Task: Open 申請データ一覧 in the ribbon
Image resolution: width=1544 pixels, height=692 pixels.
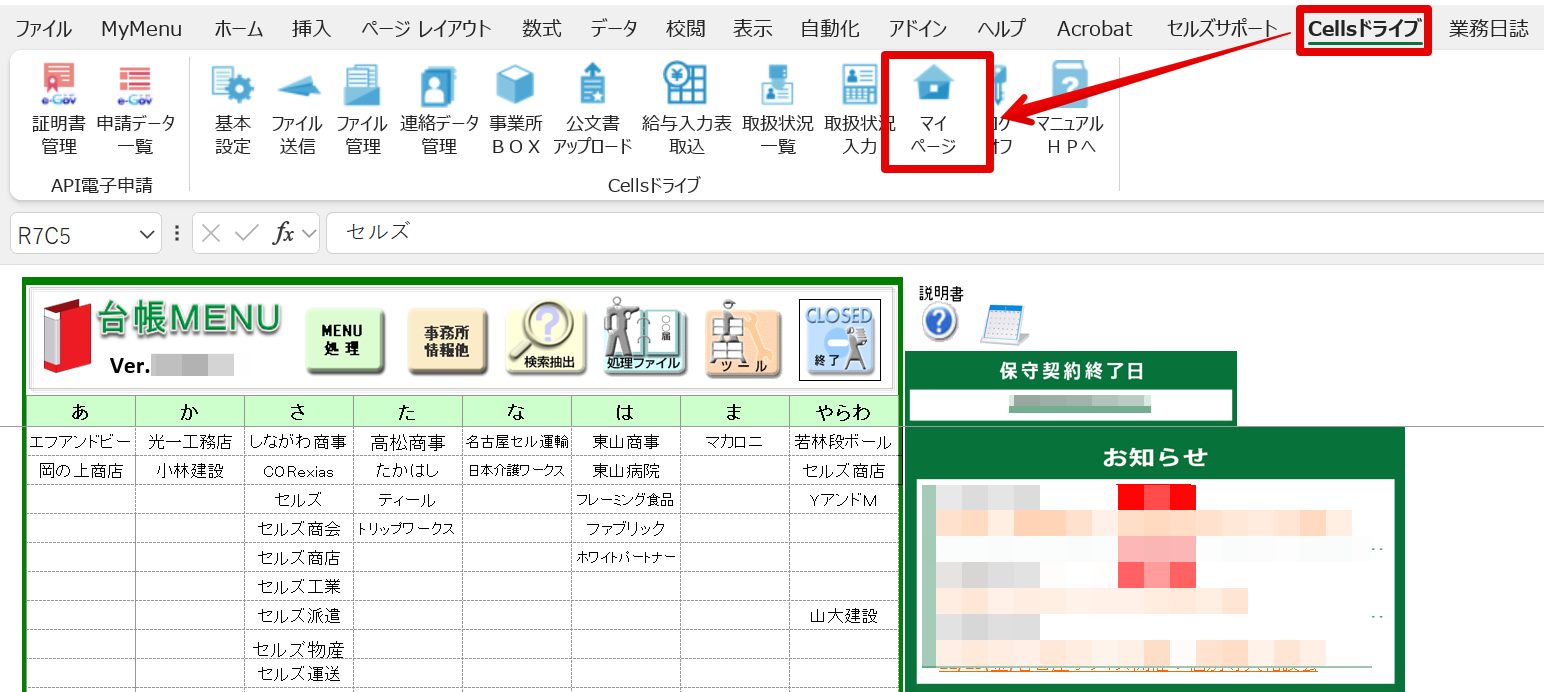Action: pyautogui.click(x=135, y=110)
